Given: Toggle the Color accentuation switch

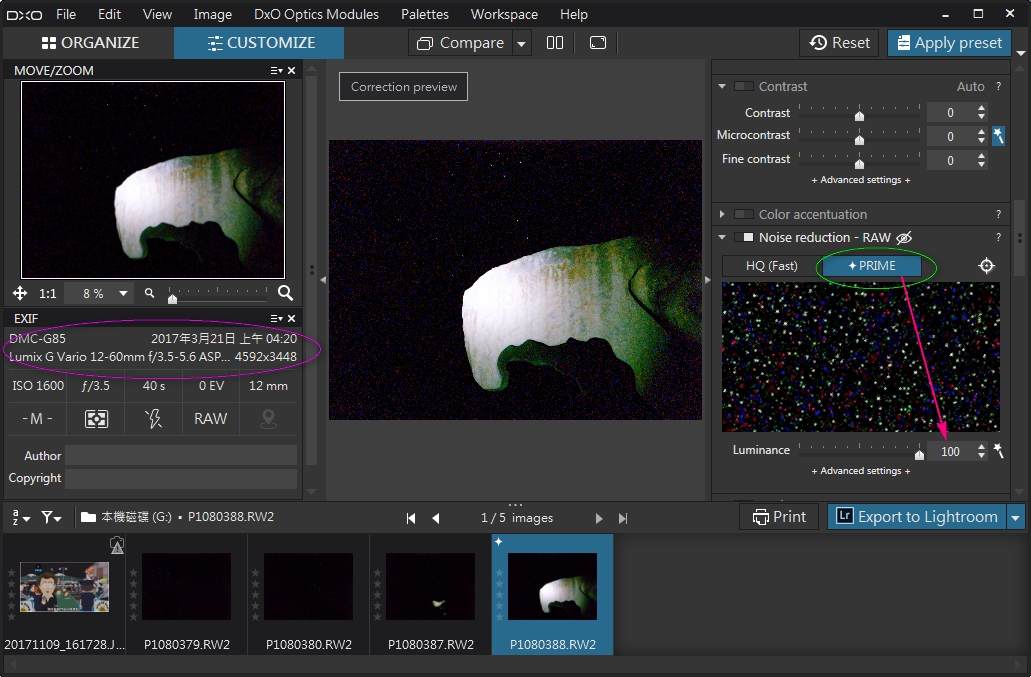Looking at the screenshot, I should [x=744, y=214].
